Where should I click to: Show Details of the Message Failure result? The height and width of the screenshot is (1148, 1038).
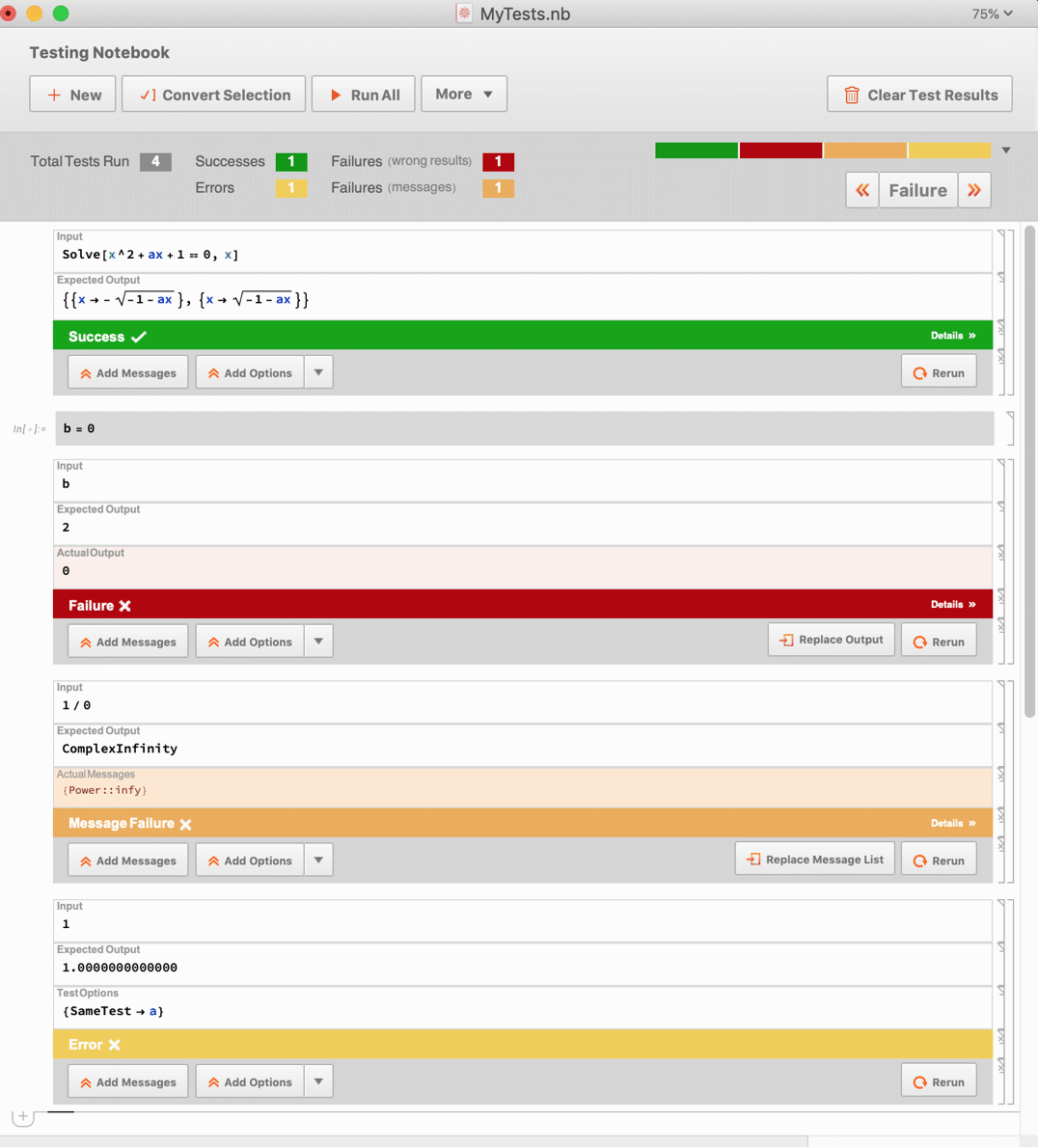952,823
